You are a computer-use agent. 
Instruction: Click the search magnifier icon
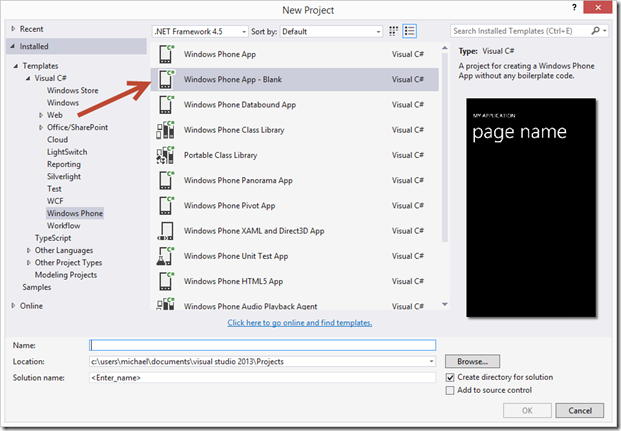click(x=595, y=31)
